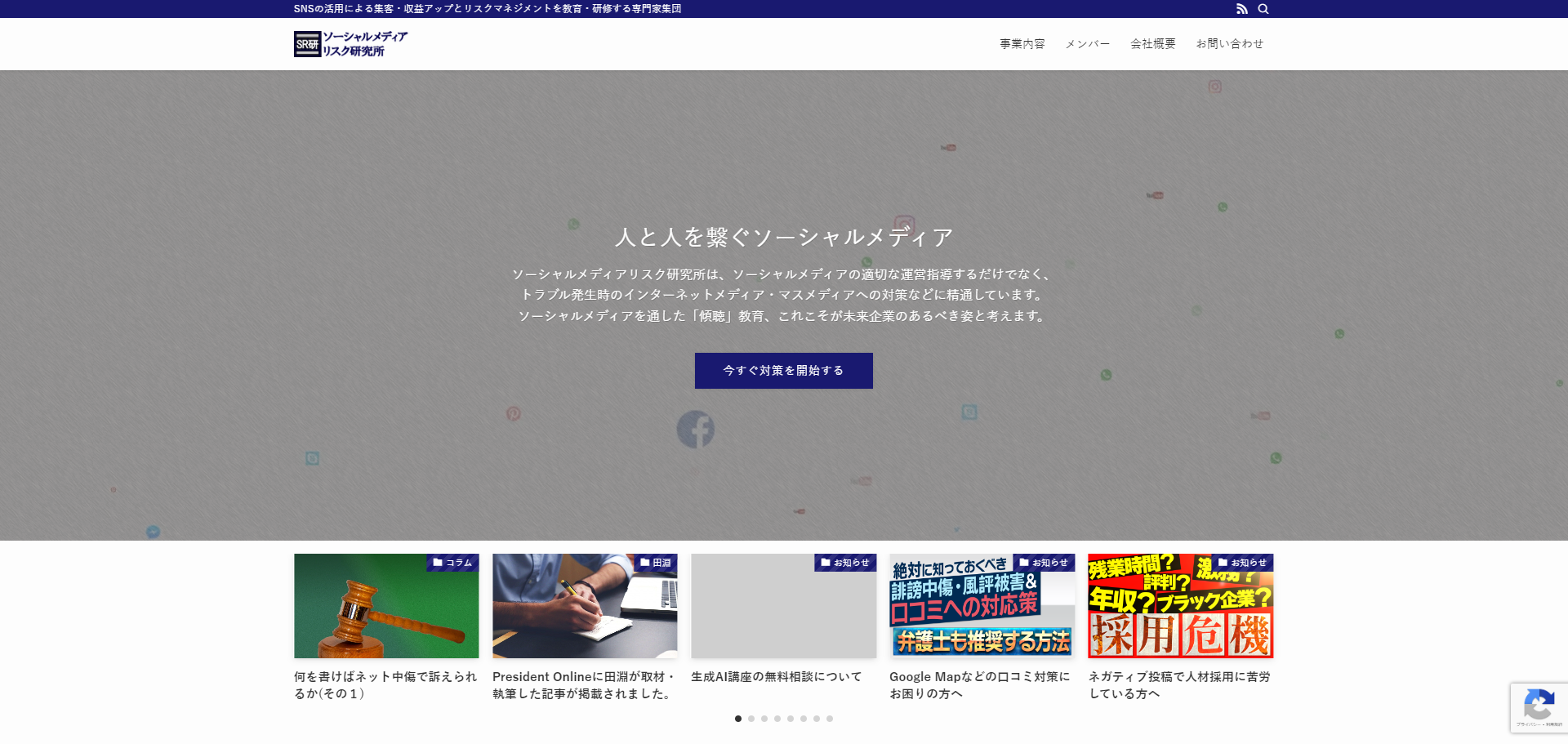Open the 事業内容 menu item

coord(1022,44)
